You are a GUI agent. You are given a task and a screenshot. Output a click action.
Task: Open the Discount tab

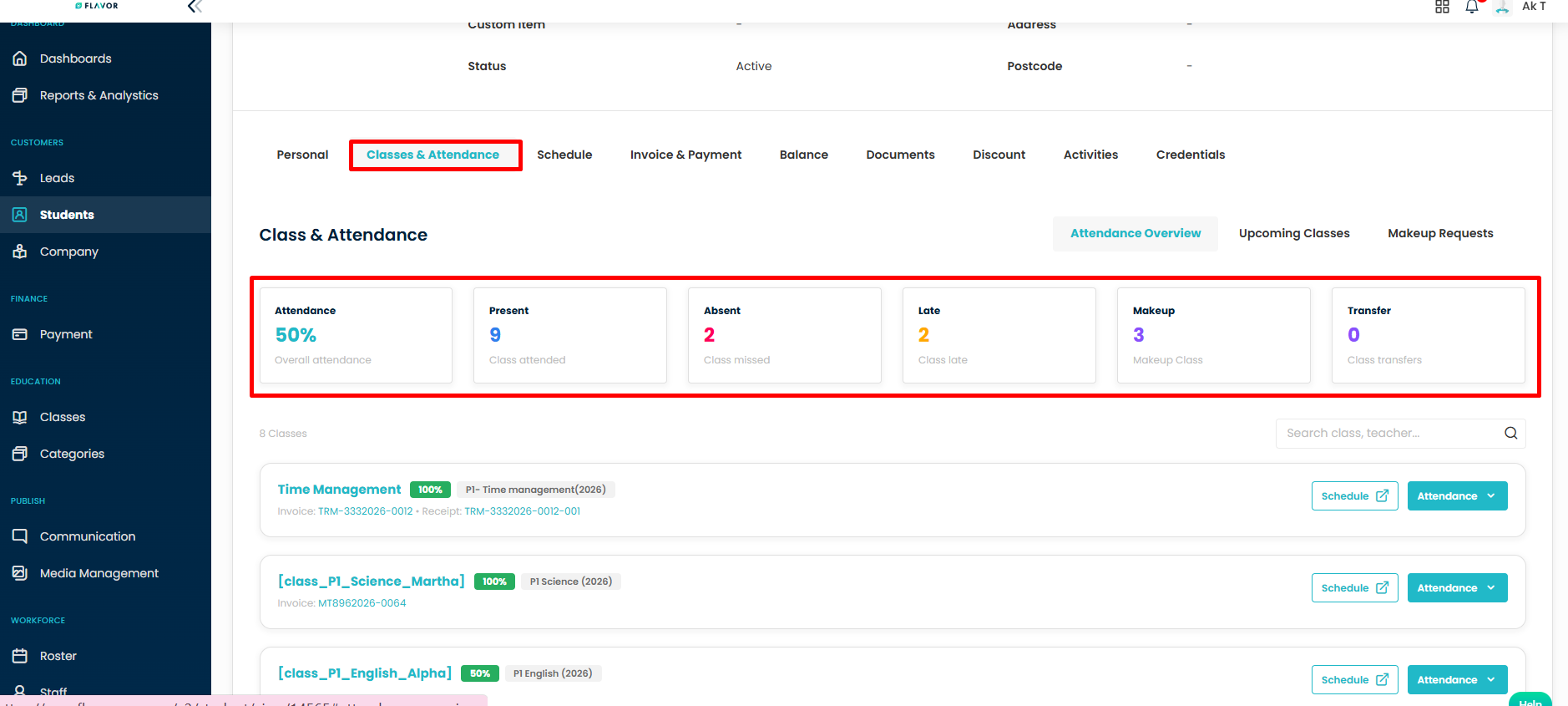click(x=999, y=155)
